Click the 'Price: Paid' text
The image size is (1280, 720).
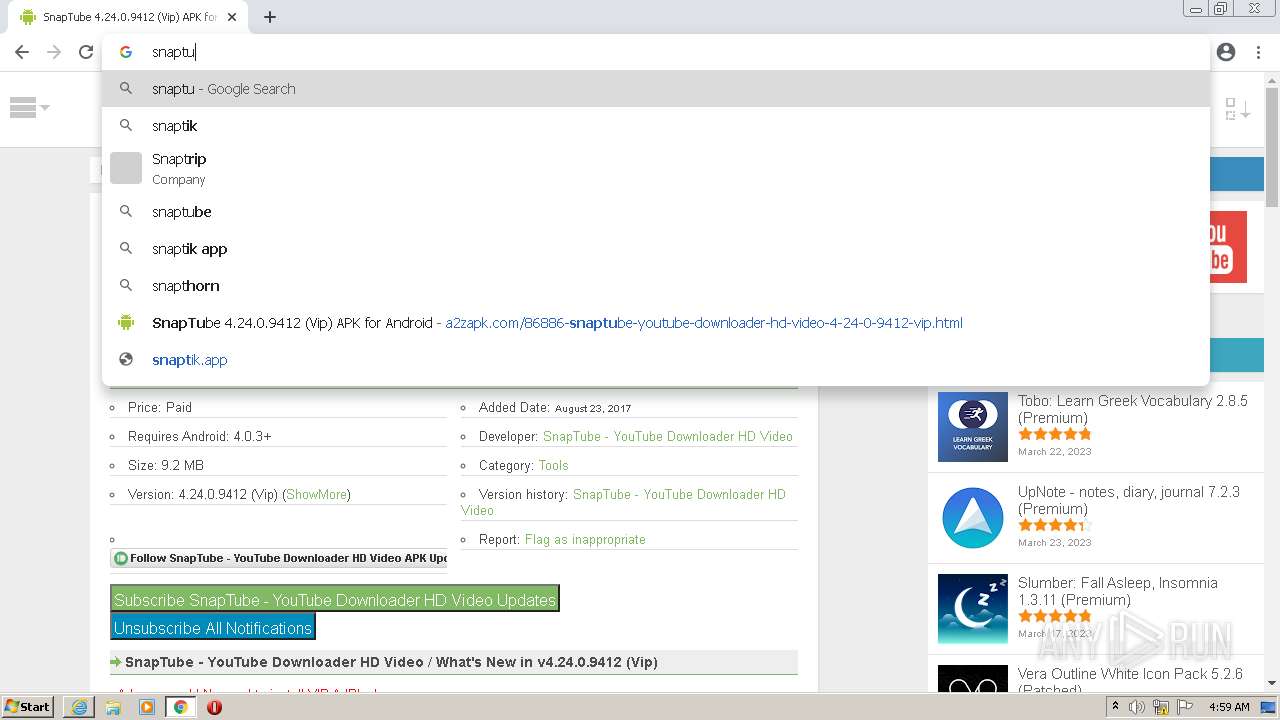160,407
